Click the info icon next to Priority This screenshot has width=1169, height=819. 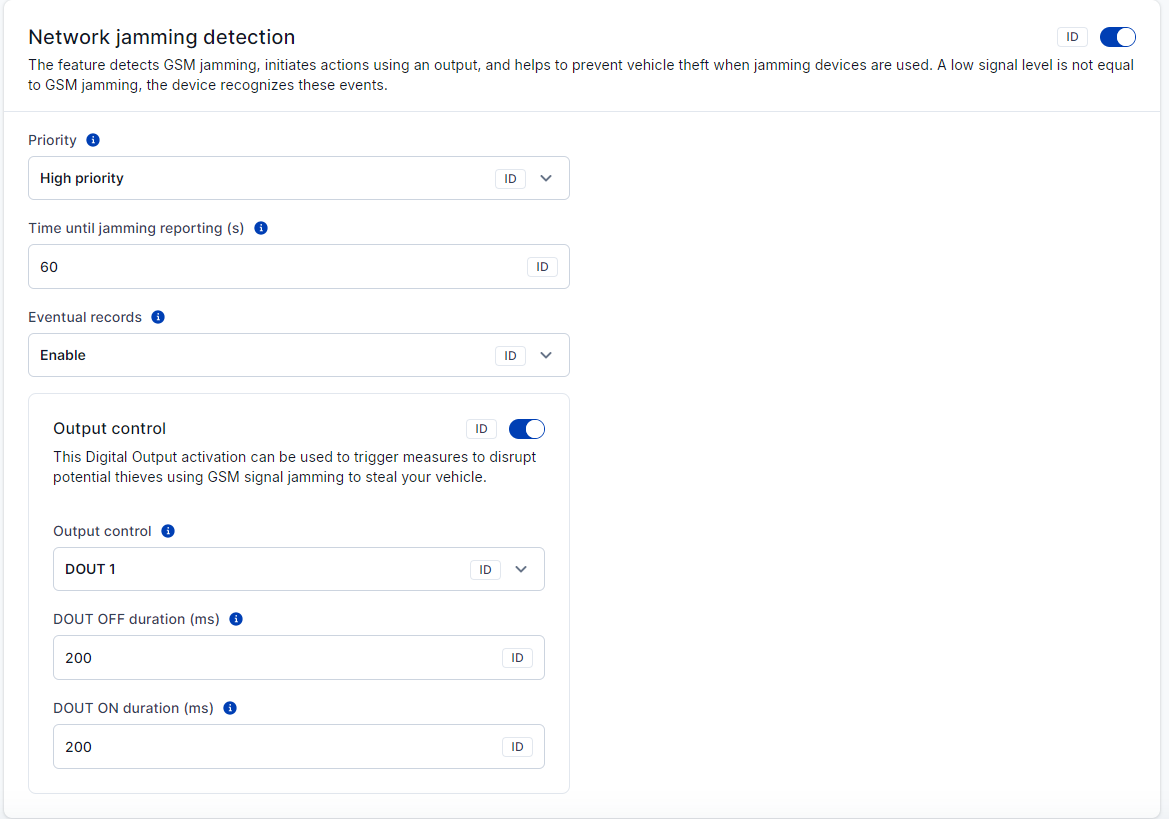pyautogui.click(x=93, y=140)
